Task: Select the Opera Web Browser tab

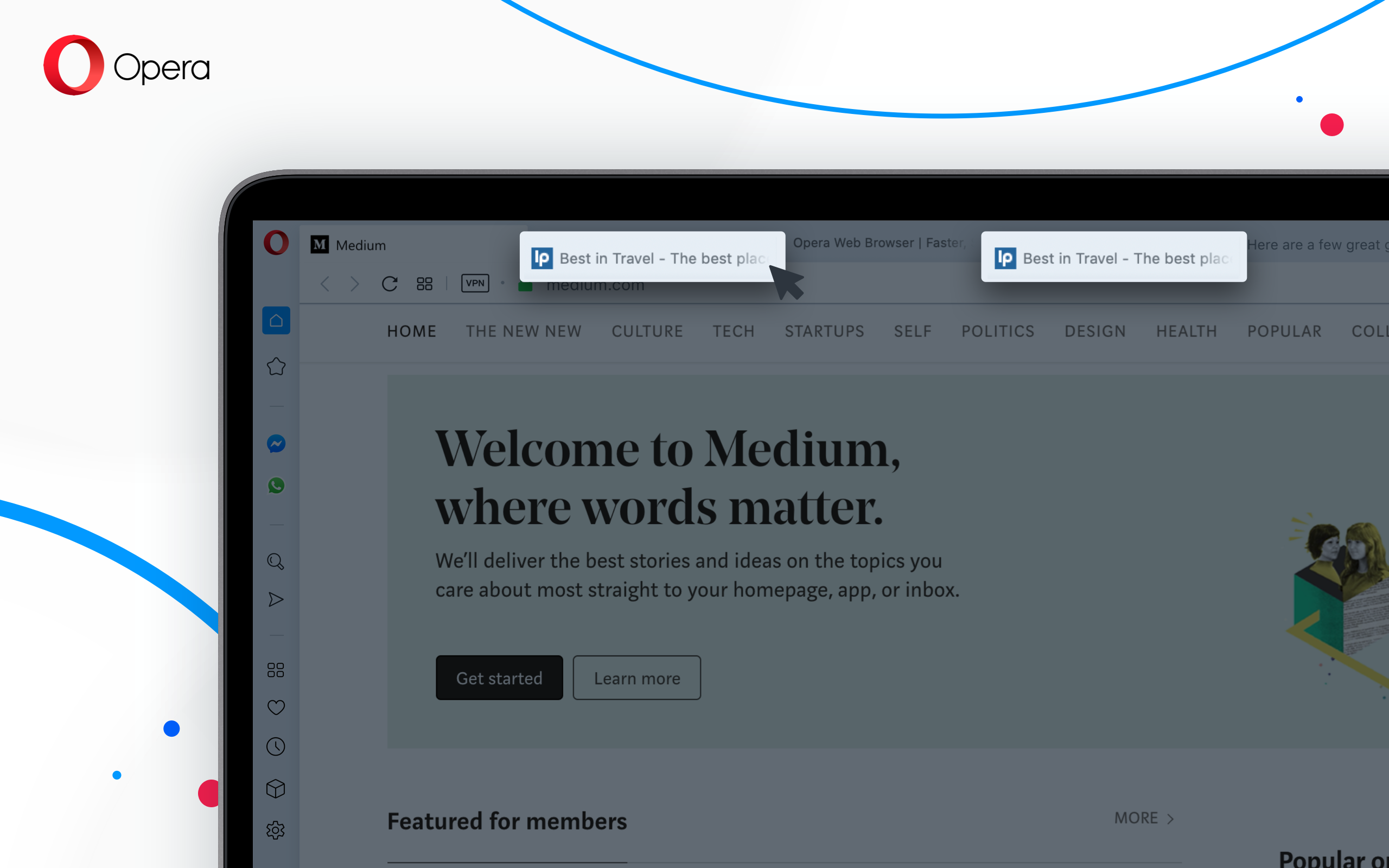Action: (x=878, y=243)
